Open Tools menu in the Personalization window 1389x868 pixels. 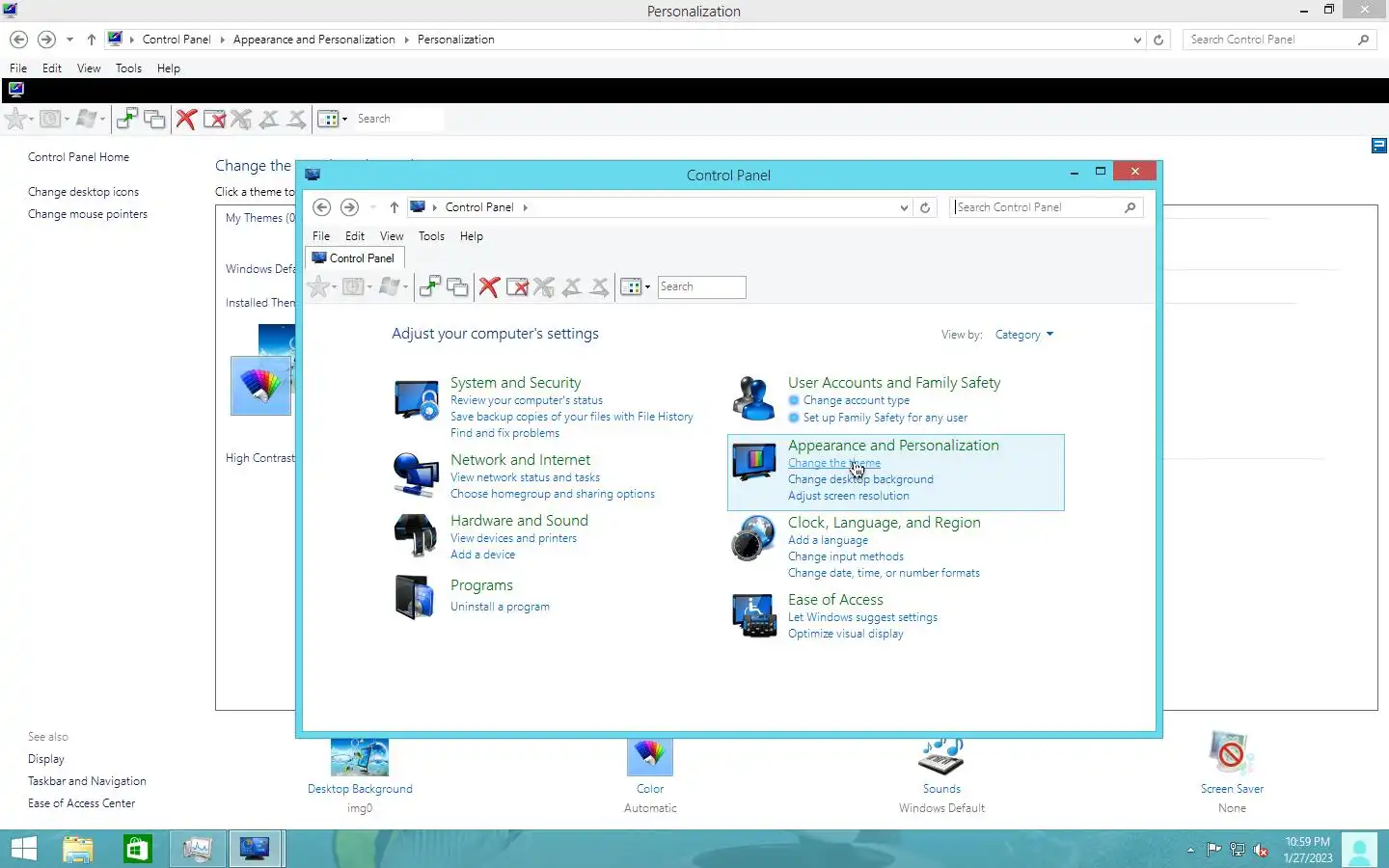[128, 68]
